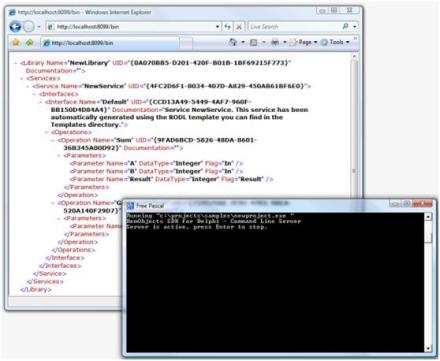
Task: Open the Page menu dropdown
Action: pos(303,42)
